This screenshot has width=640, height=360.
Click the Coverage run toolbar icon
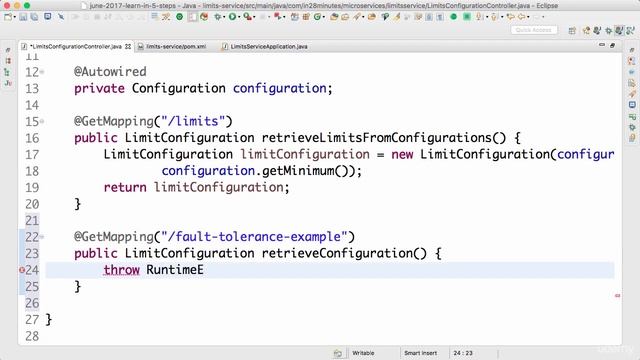pyautogui.click(x=247, y=17)
